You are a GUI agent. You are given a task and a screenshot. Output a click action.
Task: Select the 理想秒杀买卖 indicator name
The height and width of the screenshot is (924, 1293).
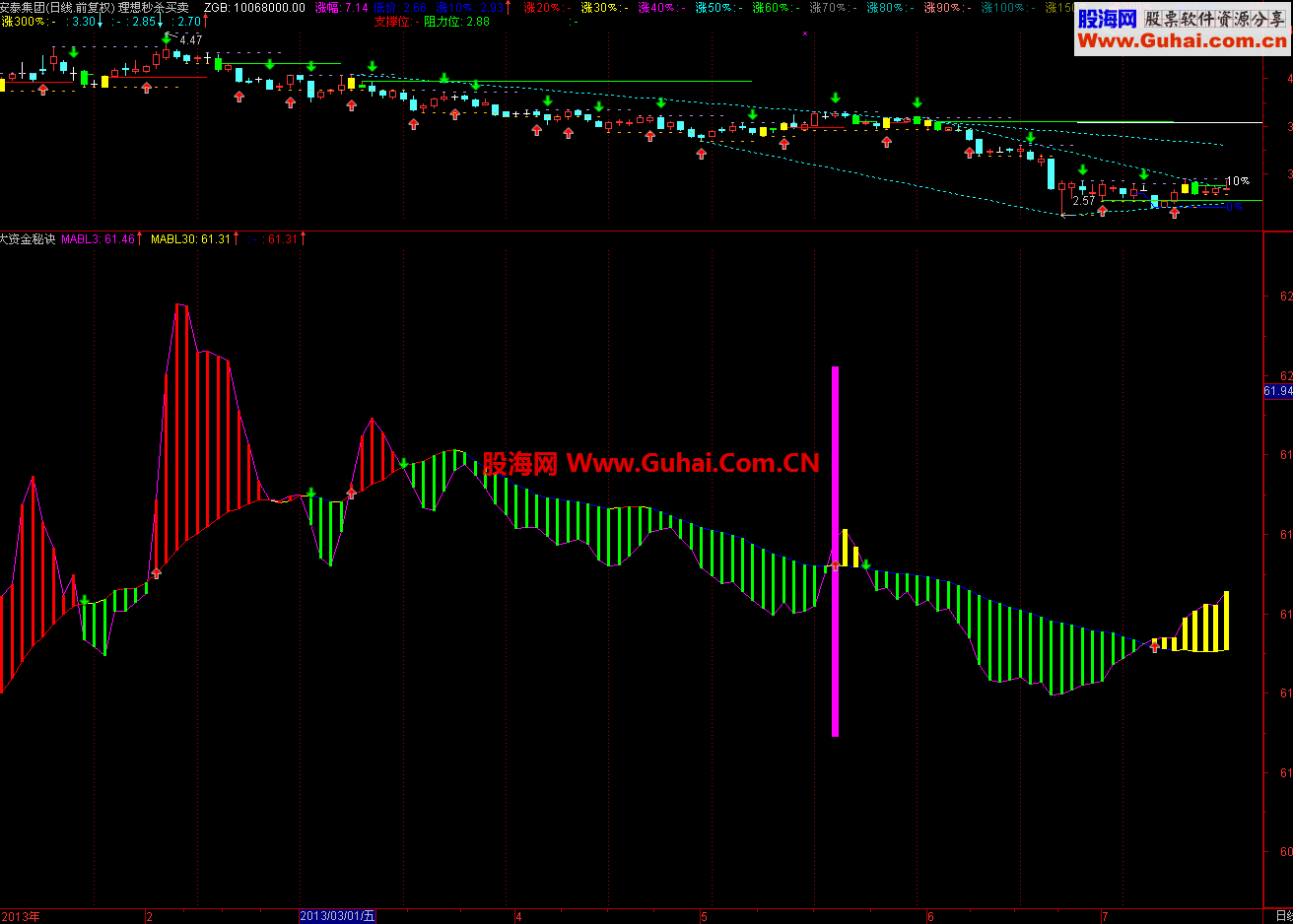pos(154,7)
